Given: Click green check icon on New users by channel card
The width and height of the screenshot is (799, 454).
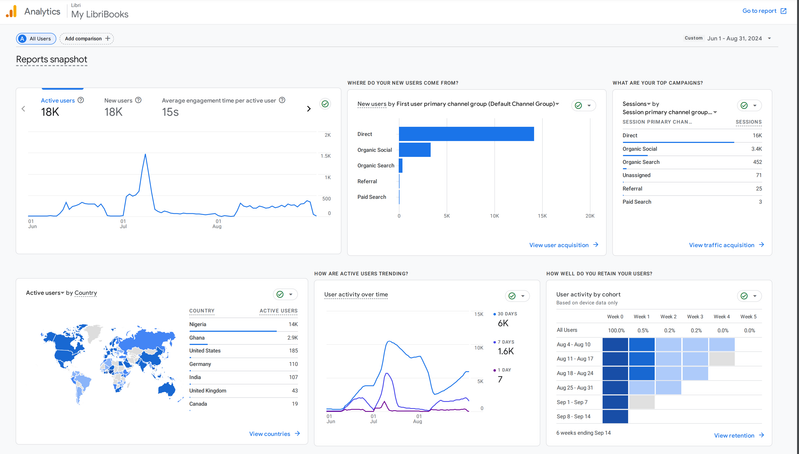Looking at the screenshot, I should coord(578,105).
